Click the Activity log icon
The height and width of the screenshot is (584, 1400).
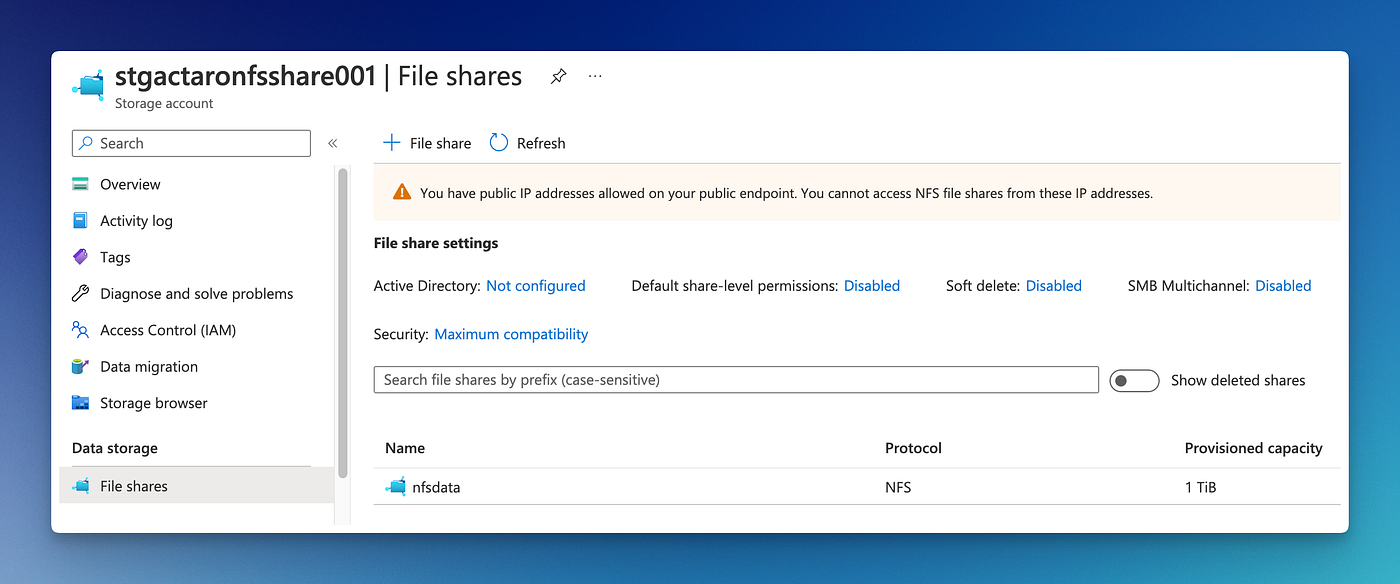coord(81,221)
